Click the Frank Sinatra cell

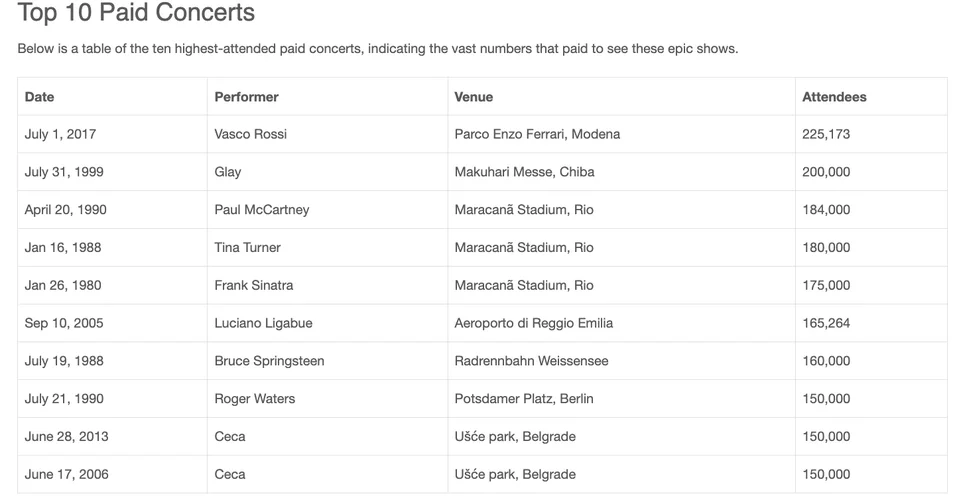pyautogui.click(x=254, y=285)
